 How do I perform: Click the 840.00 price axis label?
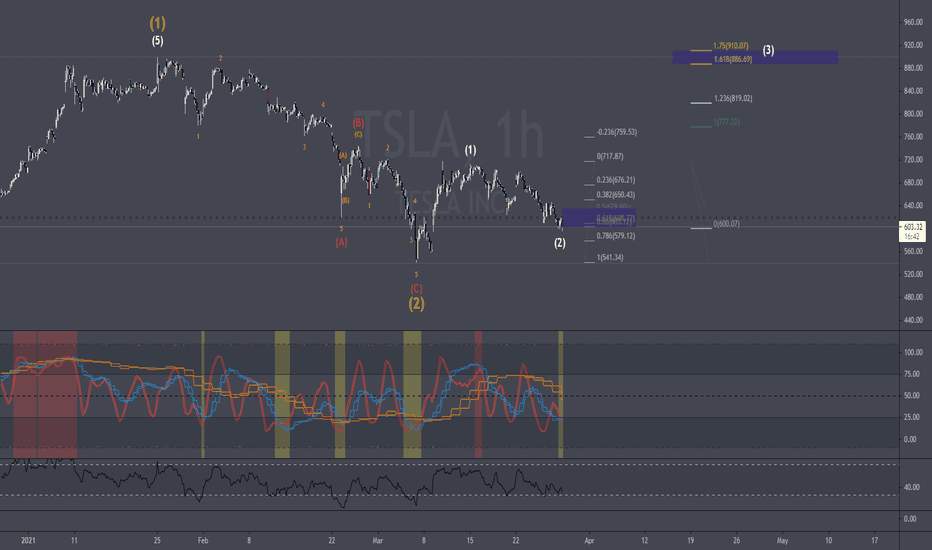point(913,91)
